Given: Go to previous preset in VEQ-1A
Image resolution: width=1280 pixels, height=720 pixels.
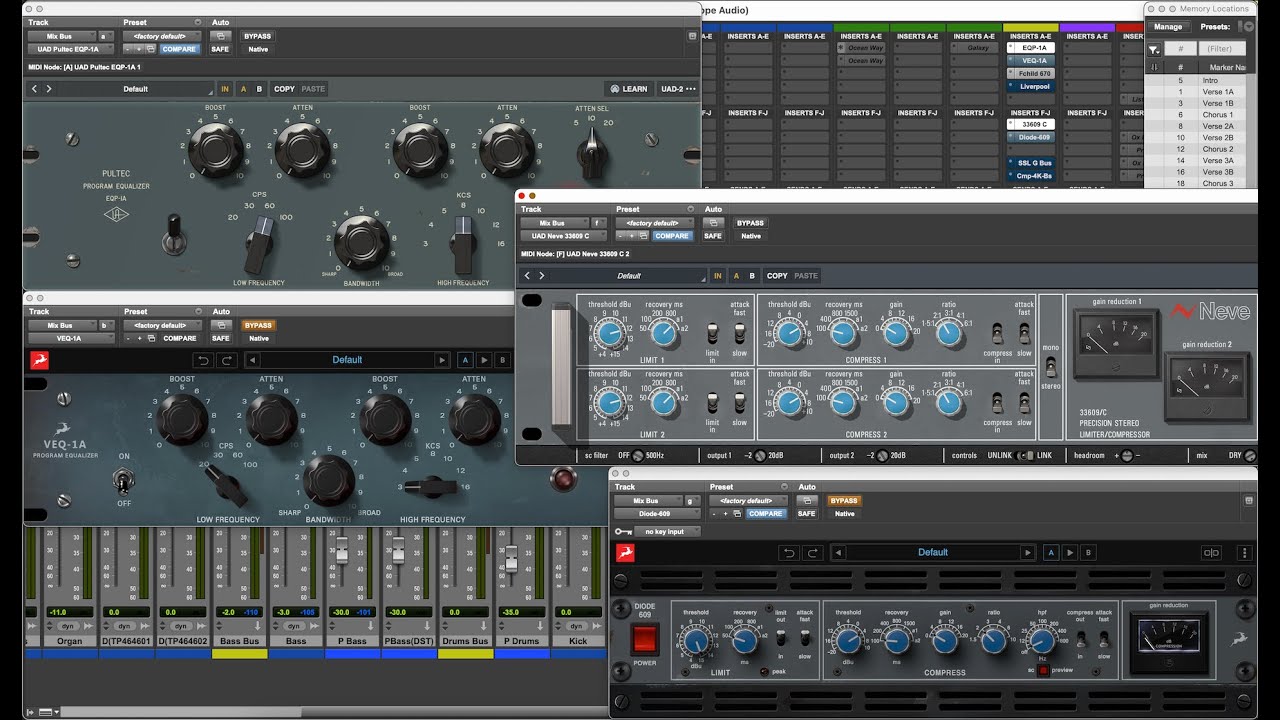Looking at the screenshot, I should tap(253, 360).
